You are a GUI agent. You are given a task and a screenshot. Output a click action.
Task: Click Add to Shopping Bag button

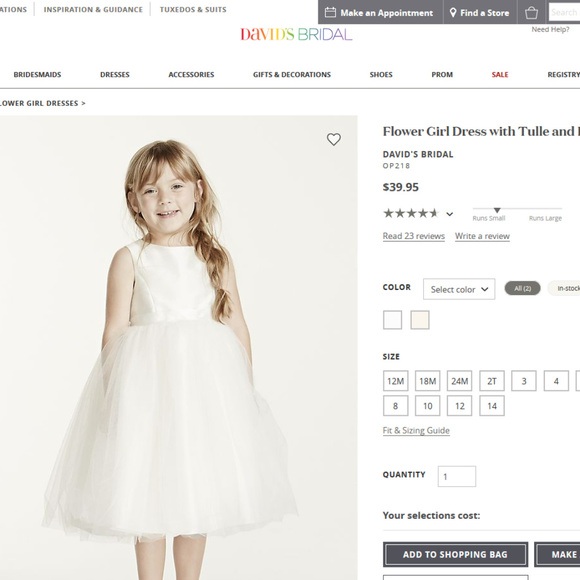tap(455, 554)
